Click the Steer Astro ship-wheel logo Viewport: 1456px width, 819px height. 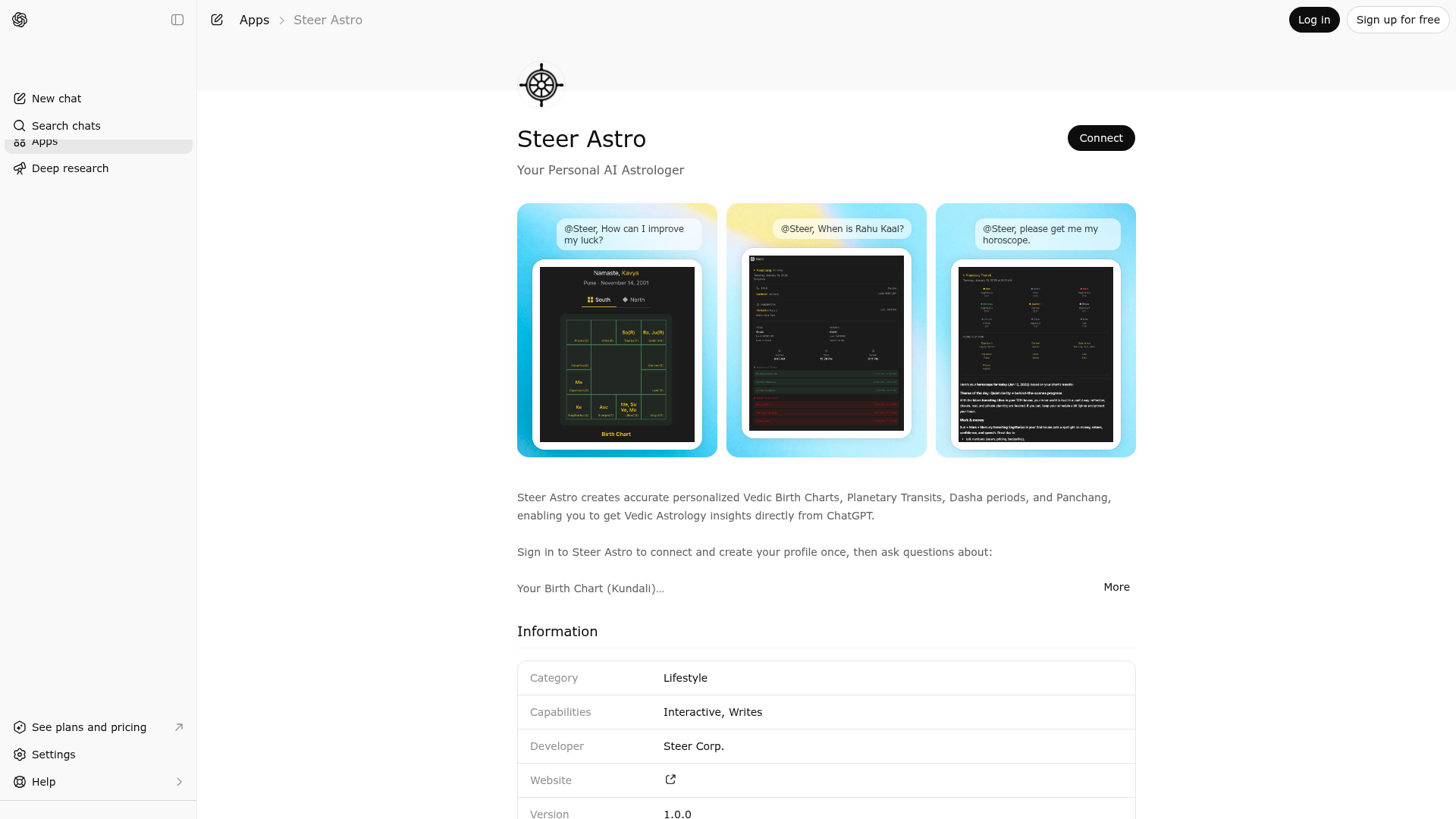[541, 84]
